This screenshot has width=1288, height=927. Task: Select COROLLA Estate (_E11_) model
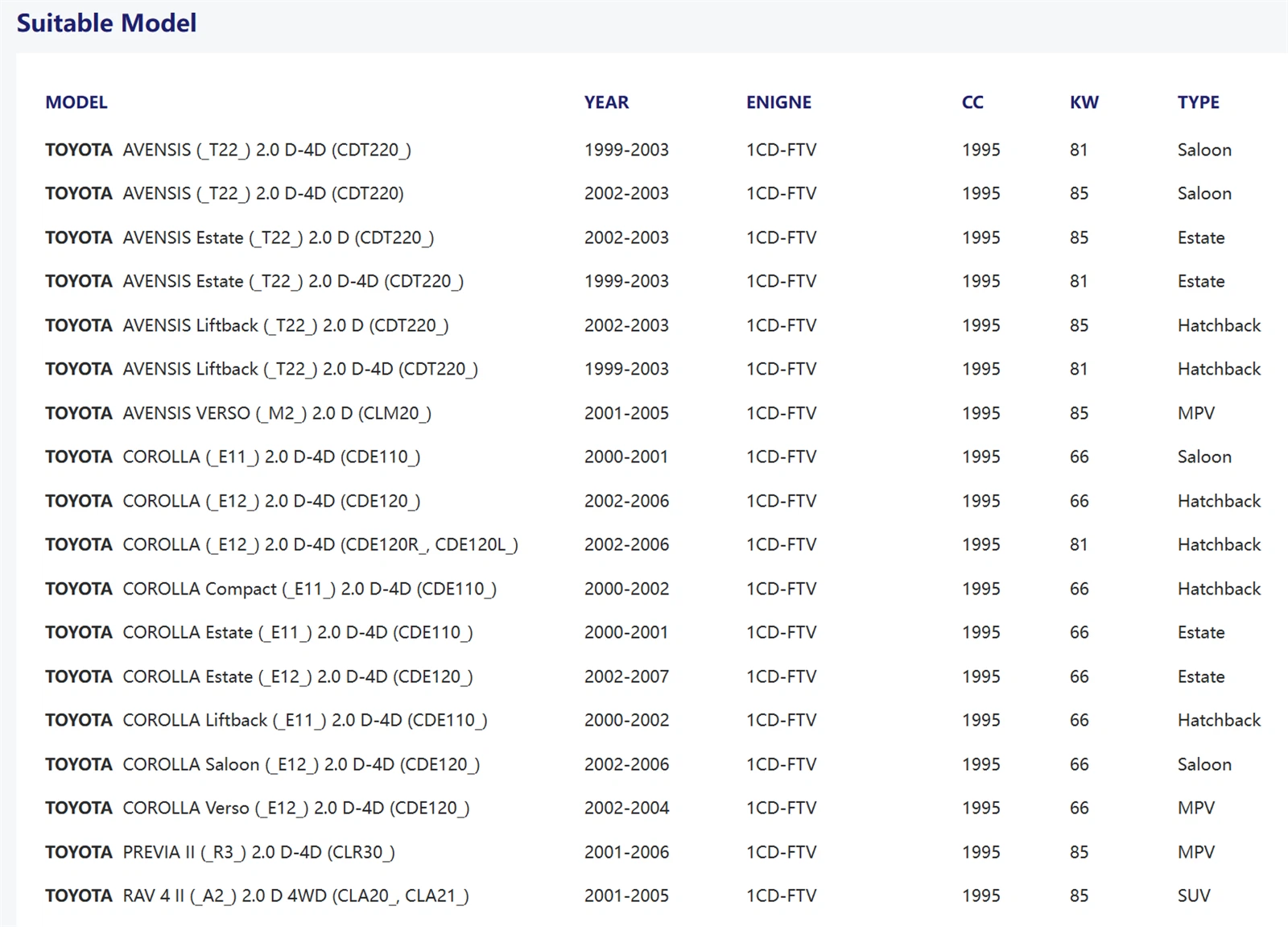tap(259, 632)
